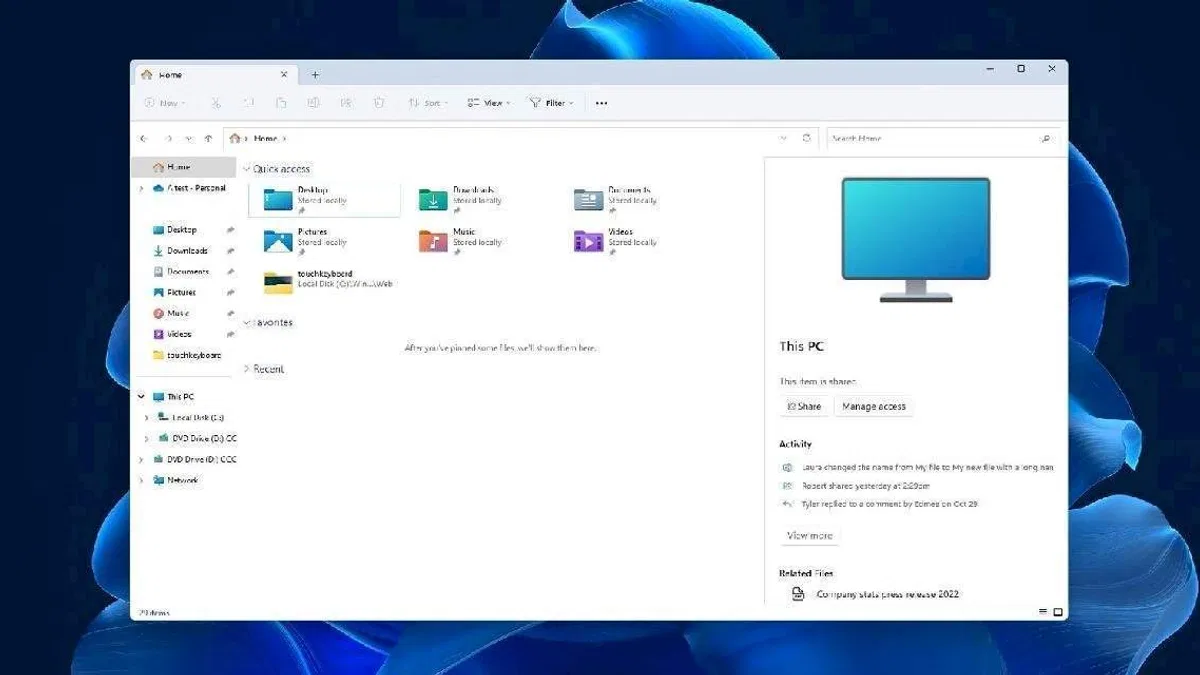This screenshot has height=675, width=1200.
Task: Go forward using the right arrow button
Action: (168, 139)
